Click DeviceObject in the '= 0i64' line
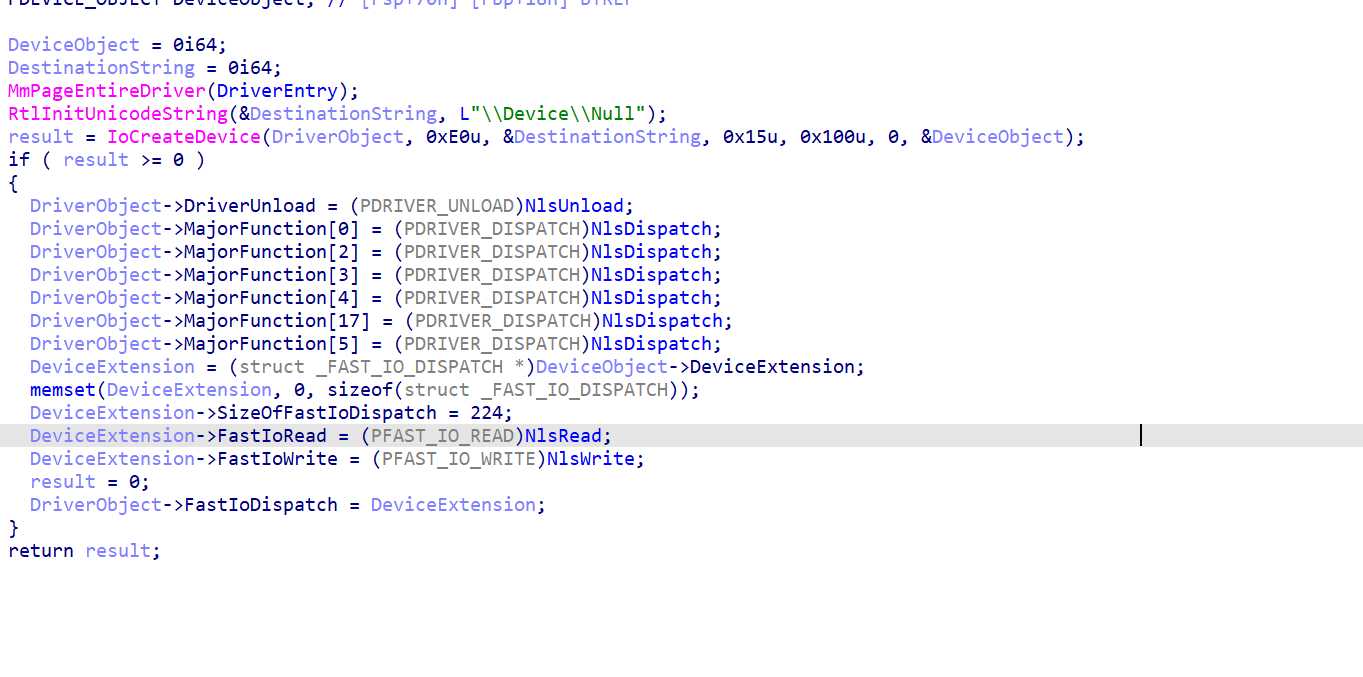 [74, 44]
